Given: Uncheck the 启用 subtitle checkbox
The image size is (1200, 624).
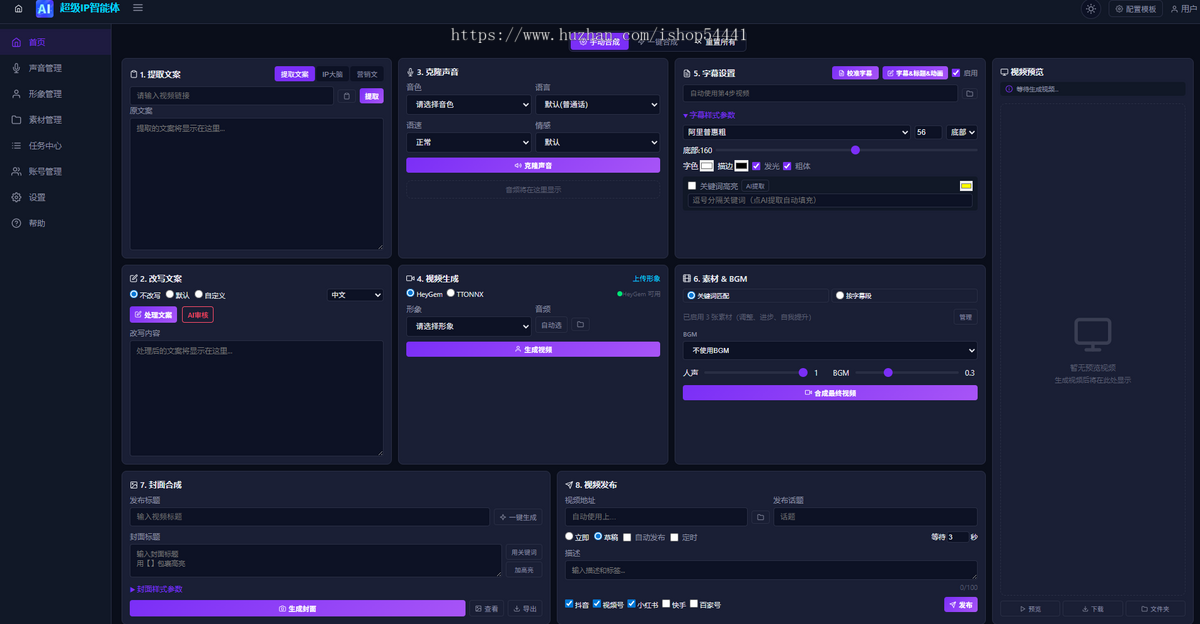Looking at the screenshot, I should [x=956, y=73].
